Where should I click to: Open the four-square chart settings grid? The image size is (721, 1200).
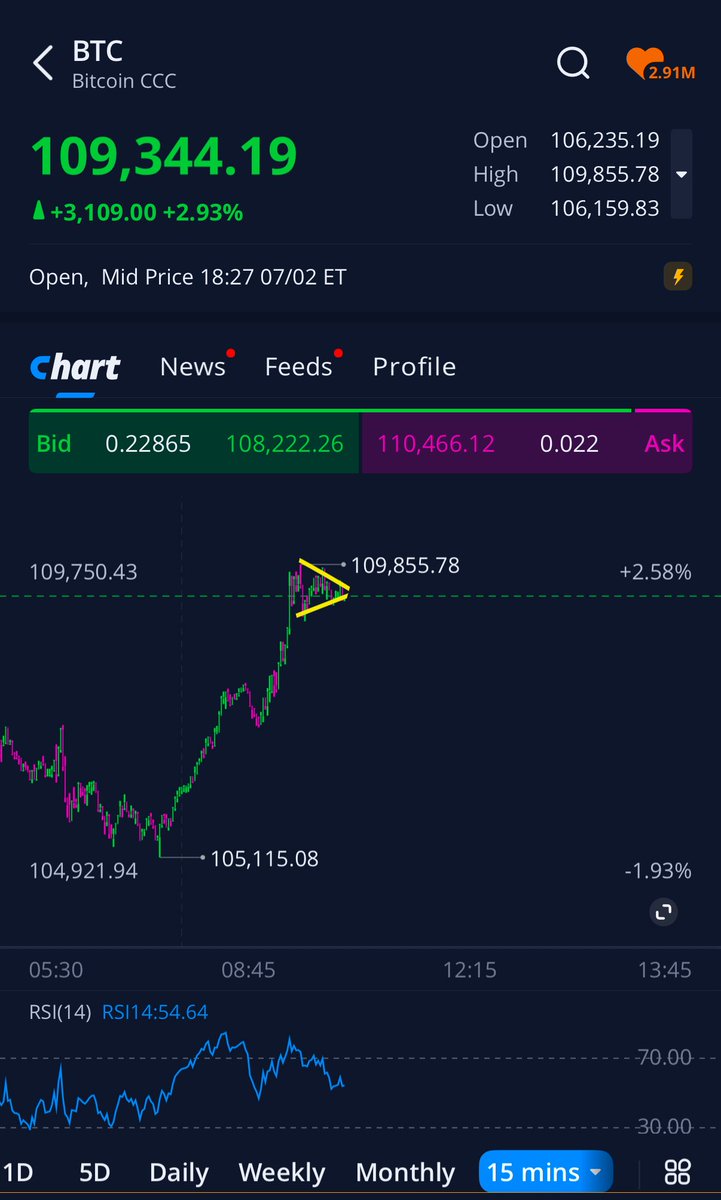coord(678,1172)
